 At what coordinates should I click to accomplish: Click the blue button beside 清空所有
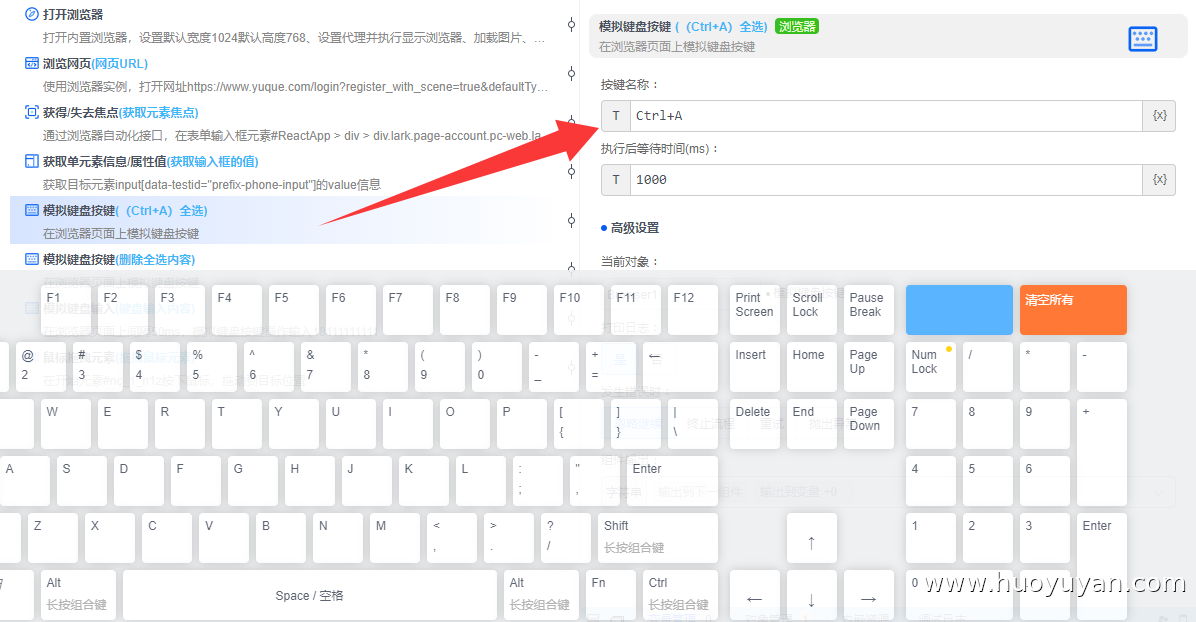point(960,310)
